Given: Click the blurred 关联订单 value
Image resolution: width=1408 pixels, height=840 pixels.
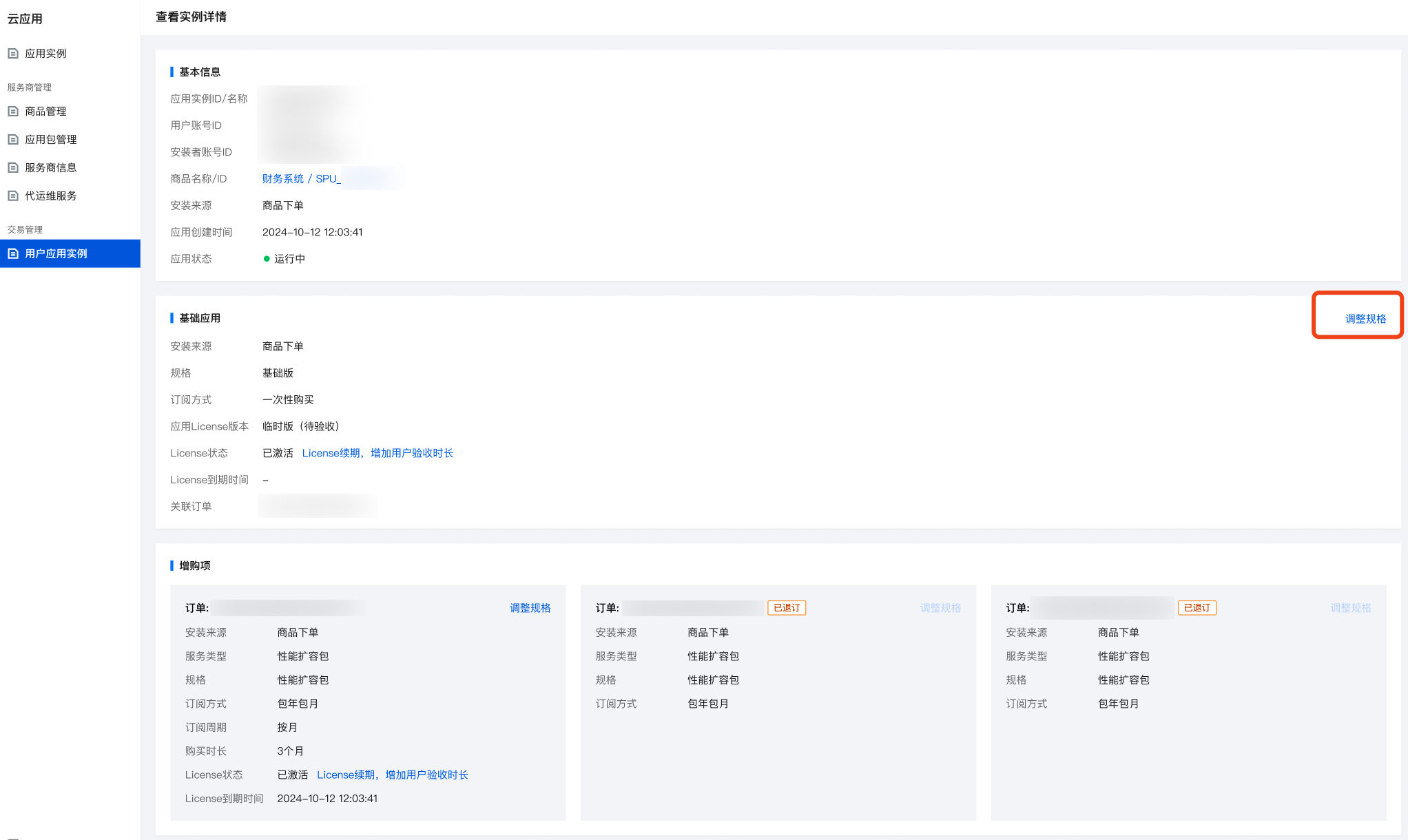Looking at the screenshot, I should [x=318, y=506].
